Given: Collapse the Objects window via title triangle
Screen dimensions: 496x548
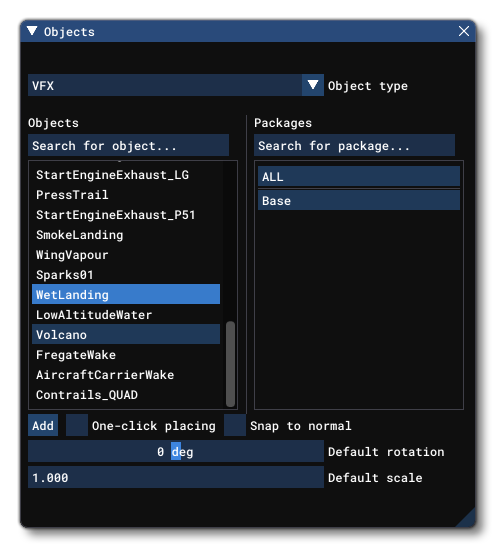Looking at the screenshot, I should [x=32, y=31].
